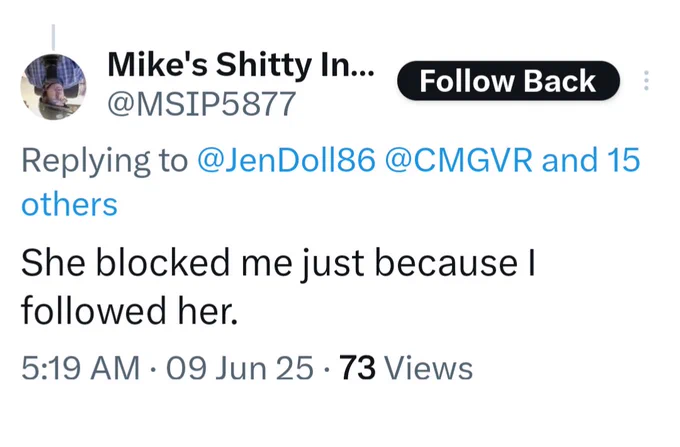The image size is (680, 447).
Task: Click the 5:19 AM timestamp
Action: [x=81, y=368]
